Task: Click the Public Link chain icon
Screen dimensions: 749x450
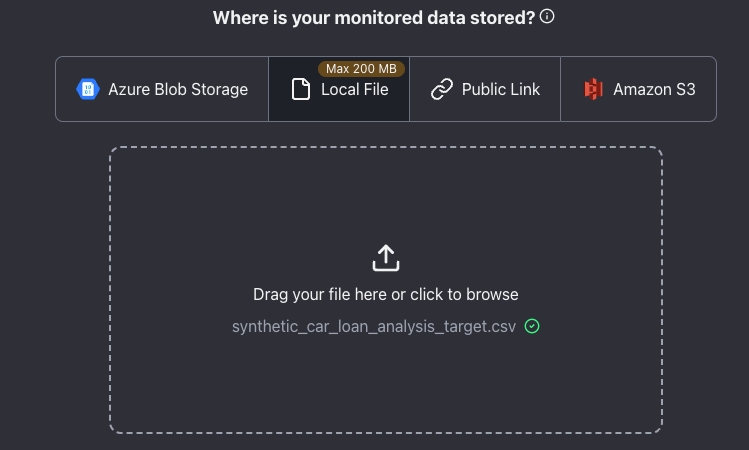Action: point(442,89)
